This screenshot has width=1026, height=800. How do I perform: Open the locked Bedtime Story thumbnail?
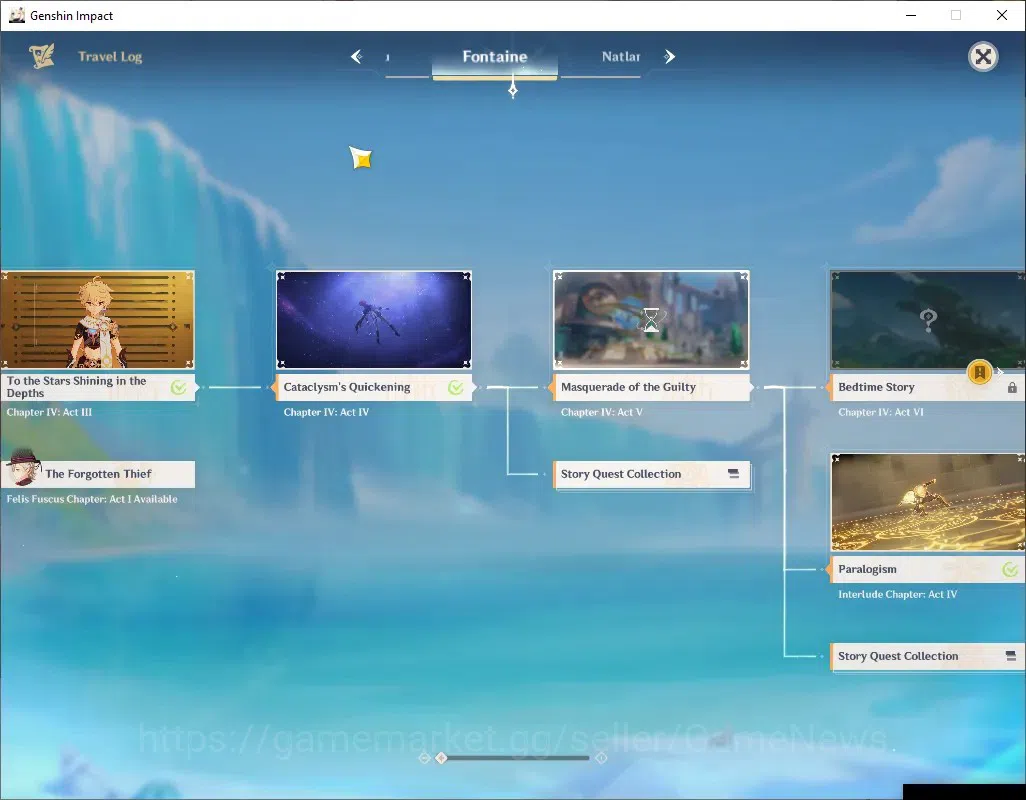[x=928, y=320]
